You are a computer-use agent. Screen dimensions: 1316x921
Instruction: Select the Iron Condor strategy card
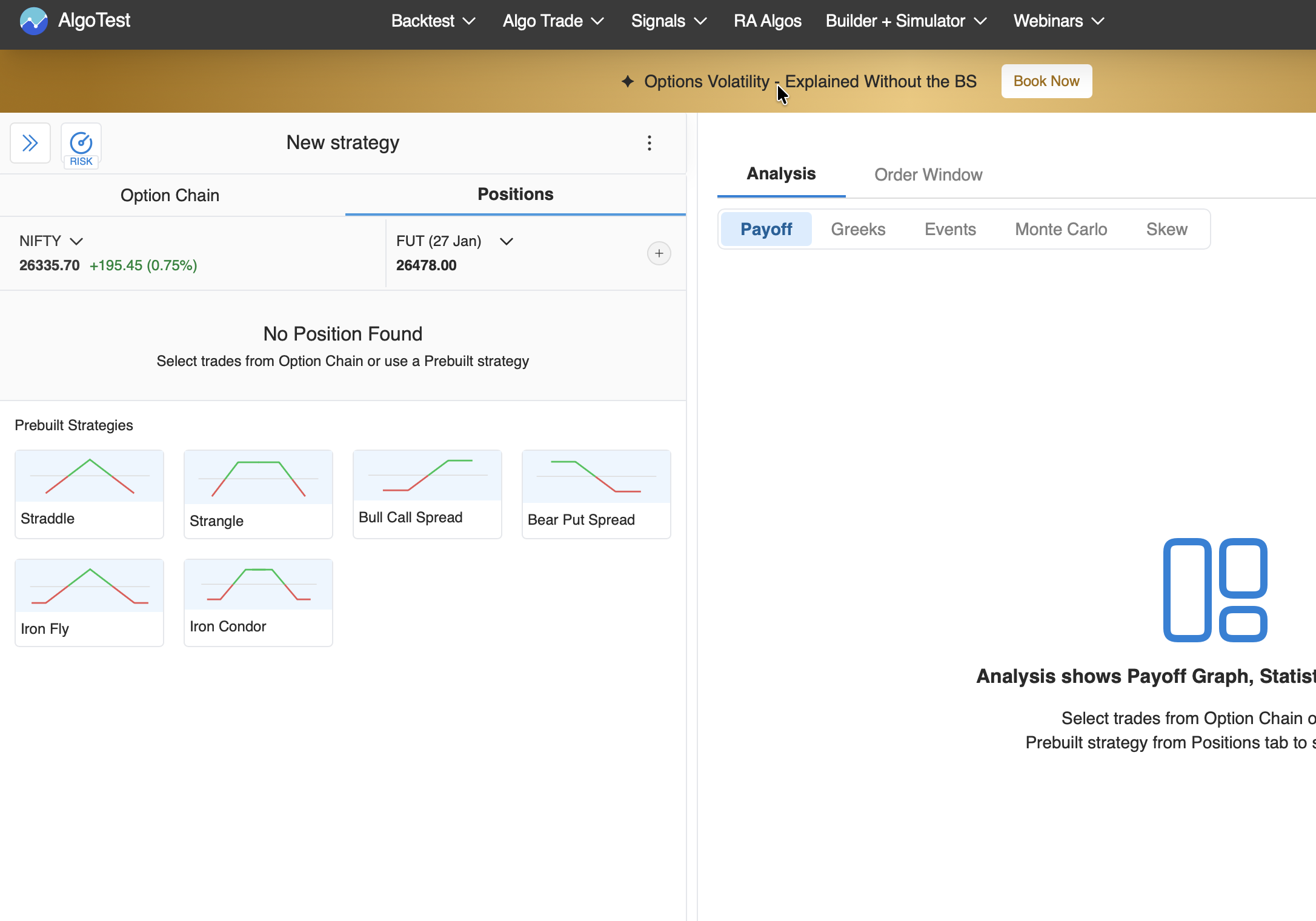(x=258, y=602)
